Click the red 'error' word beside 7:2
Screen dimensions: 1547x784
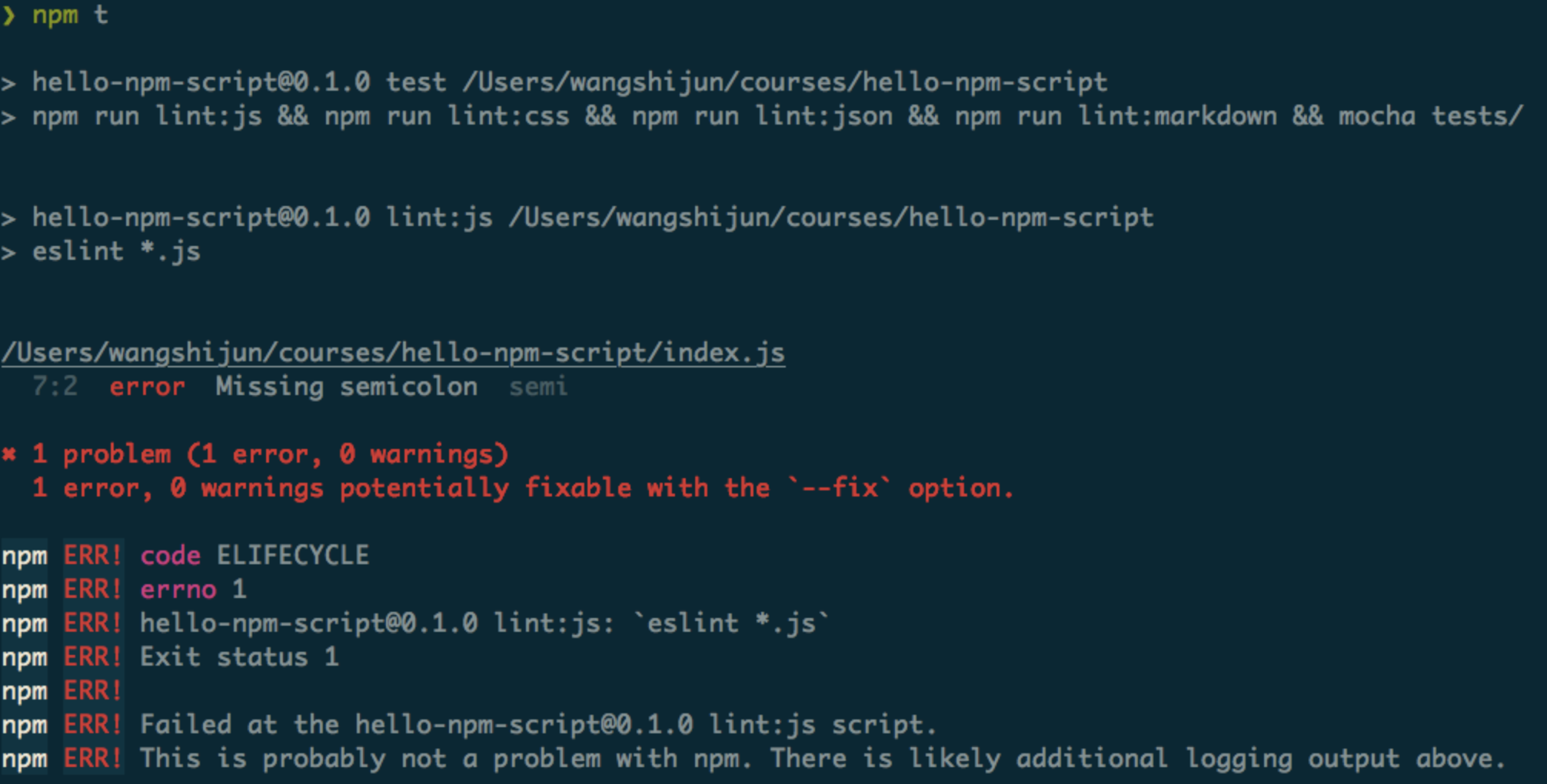147,387
